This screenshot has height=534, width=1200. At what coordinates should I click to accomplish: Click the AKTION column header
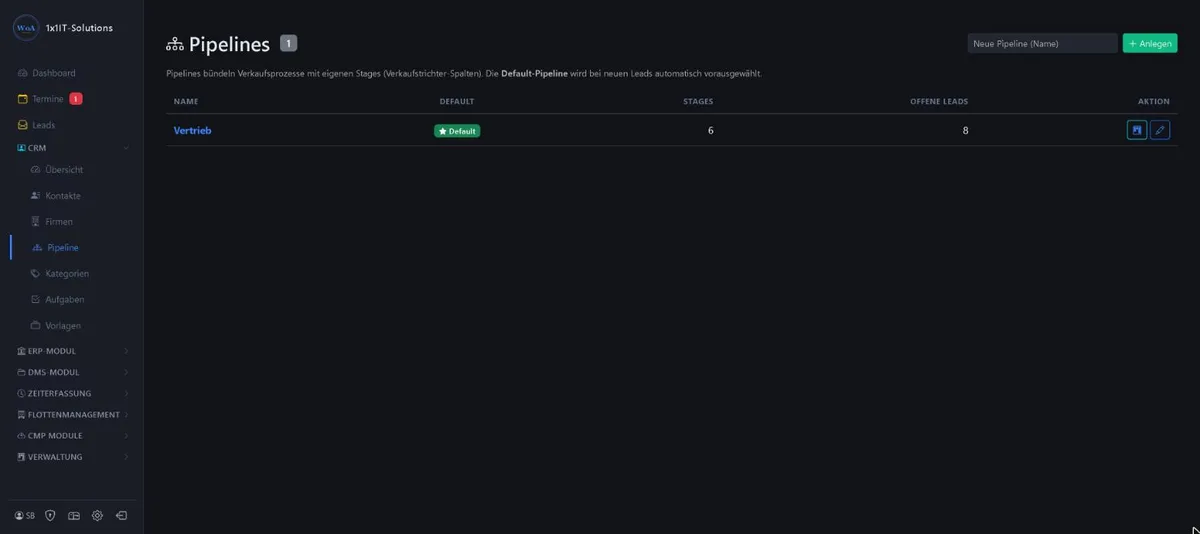click(x=1154, y=101)
